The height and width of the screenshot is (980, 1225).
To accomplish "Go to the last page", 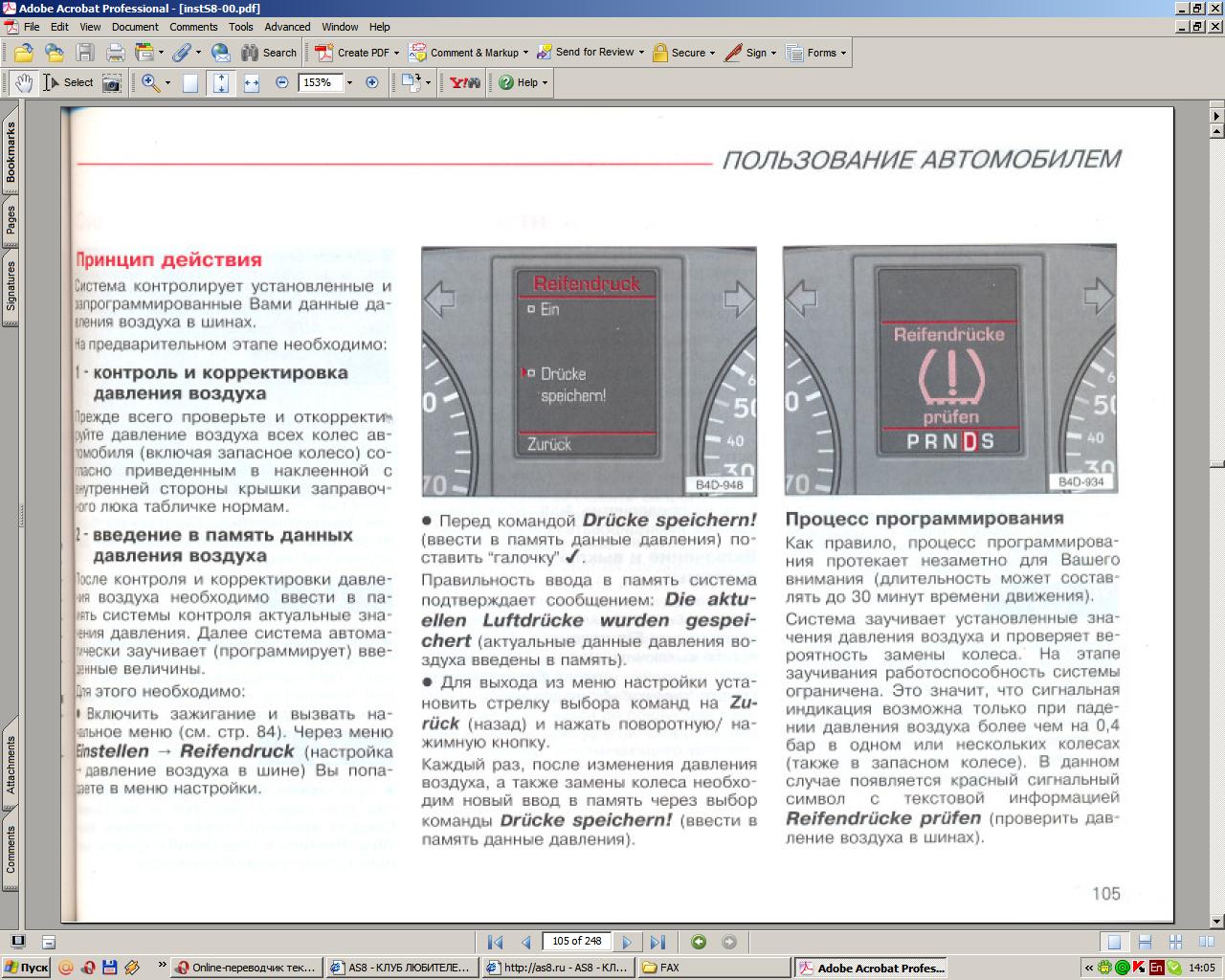I will point(657,942).
